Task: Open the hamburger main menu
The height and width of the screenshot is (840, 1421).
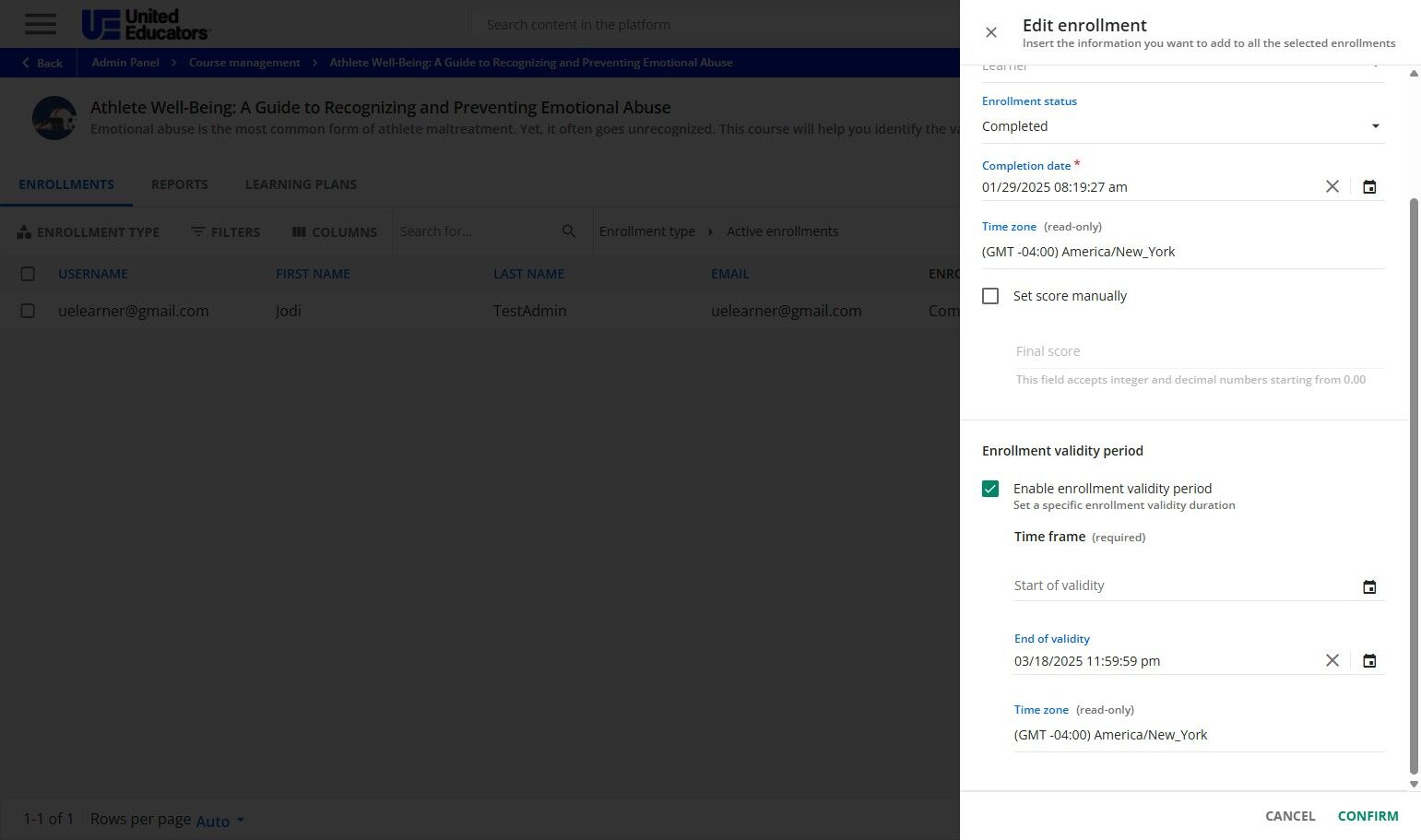Action: click(41, 24)
